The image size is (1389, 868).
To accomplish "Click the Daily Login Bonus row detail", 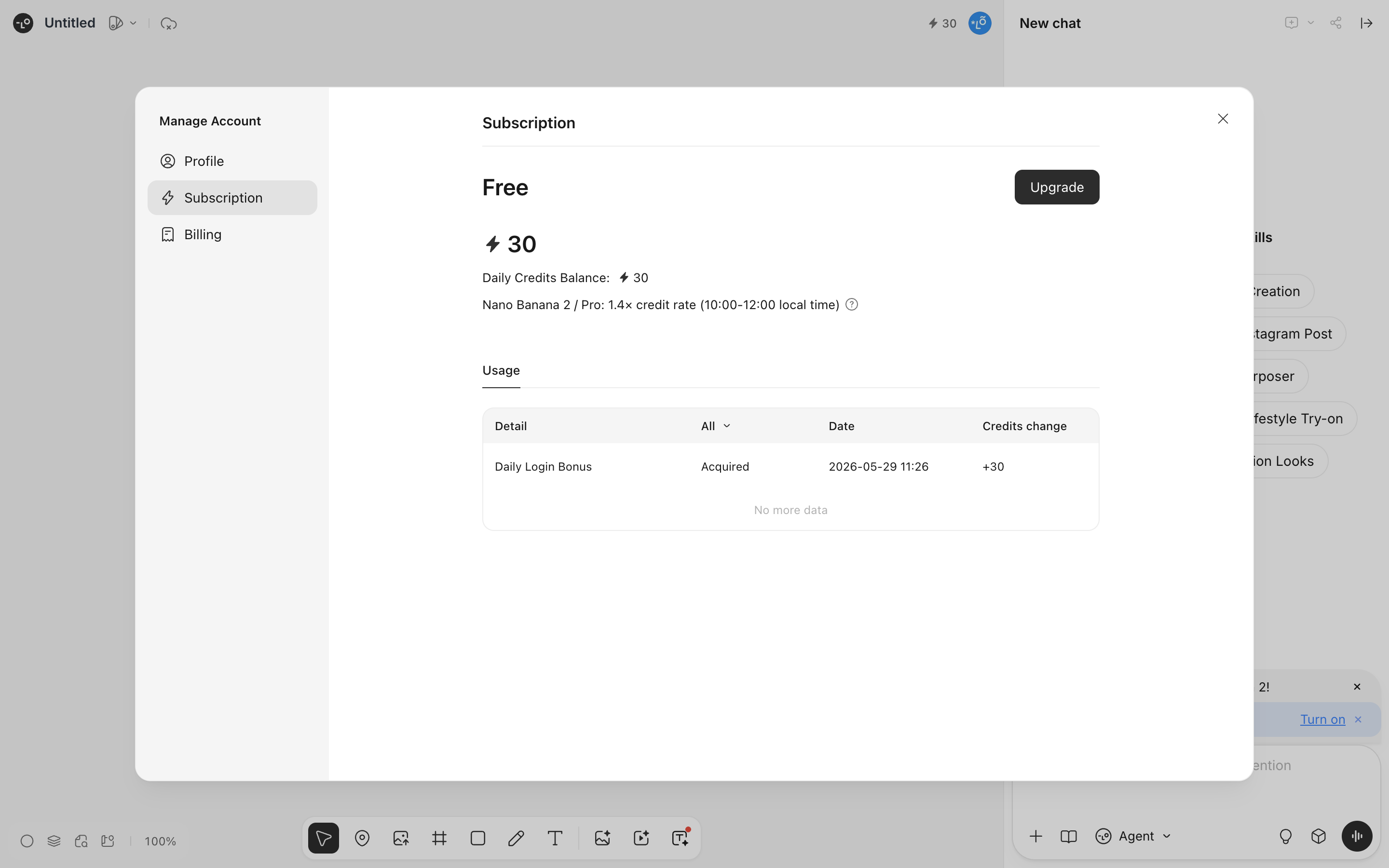I will click(x=543, y=467).
